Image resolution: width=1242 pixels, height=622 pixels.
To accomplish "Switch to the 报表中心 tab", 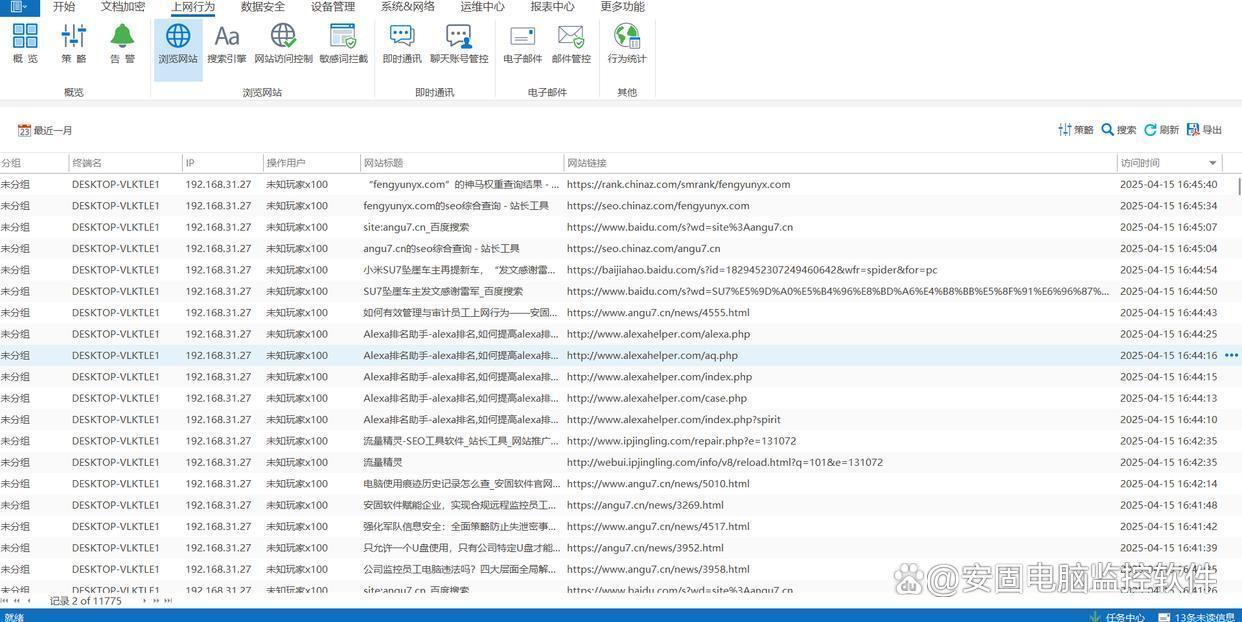I will click(x=552, y=7).
